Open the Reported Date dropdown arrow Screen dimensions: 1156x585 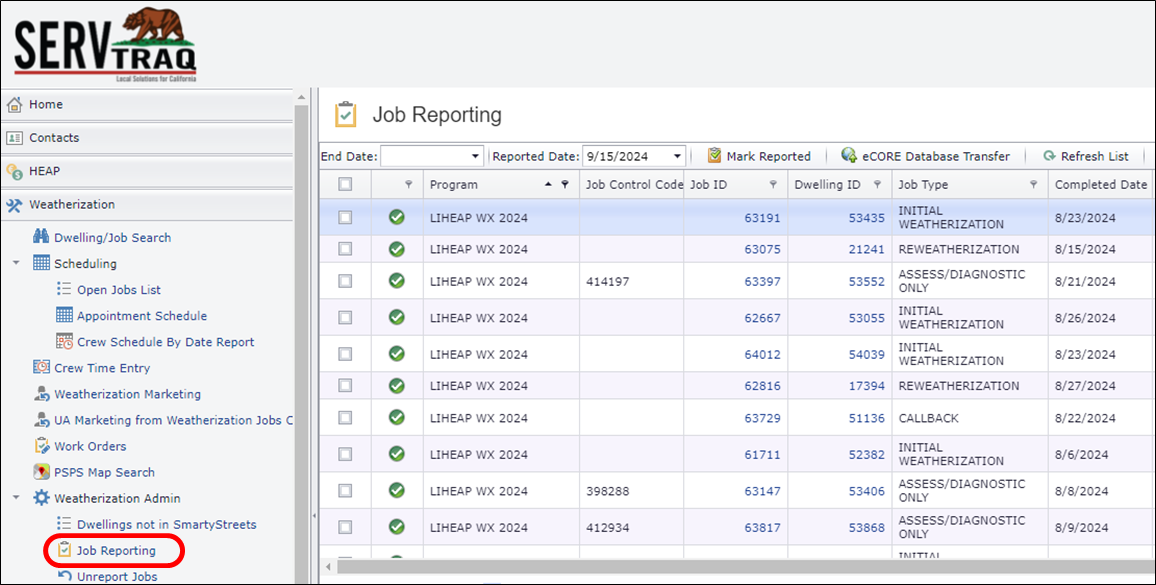[677, 156]
